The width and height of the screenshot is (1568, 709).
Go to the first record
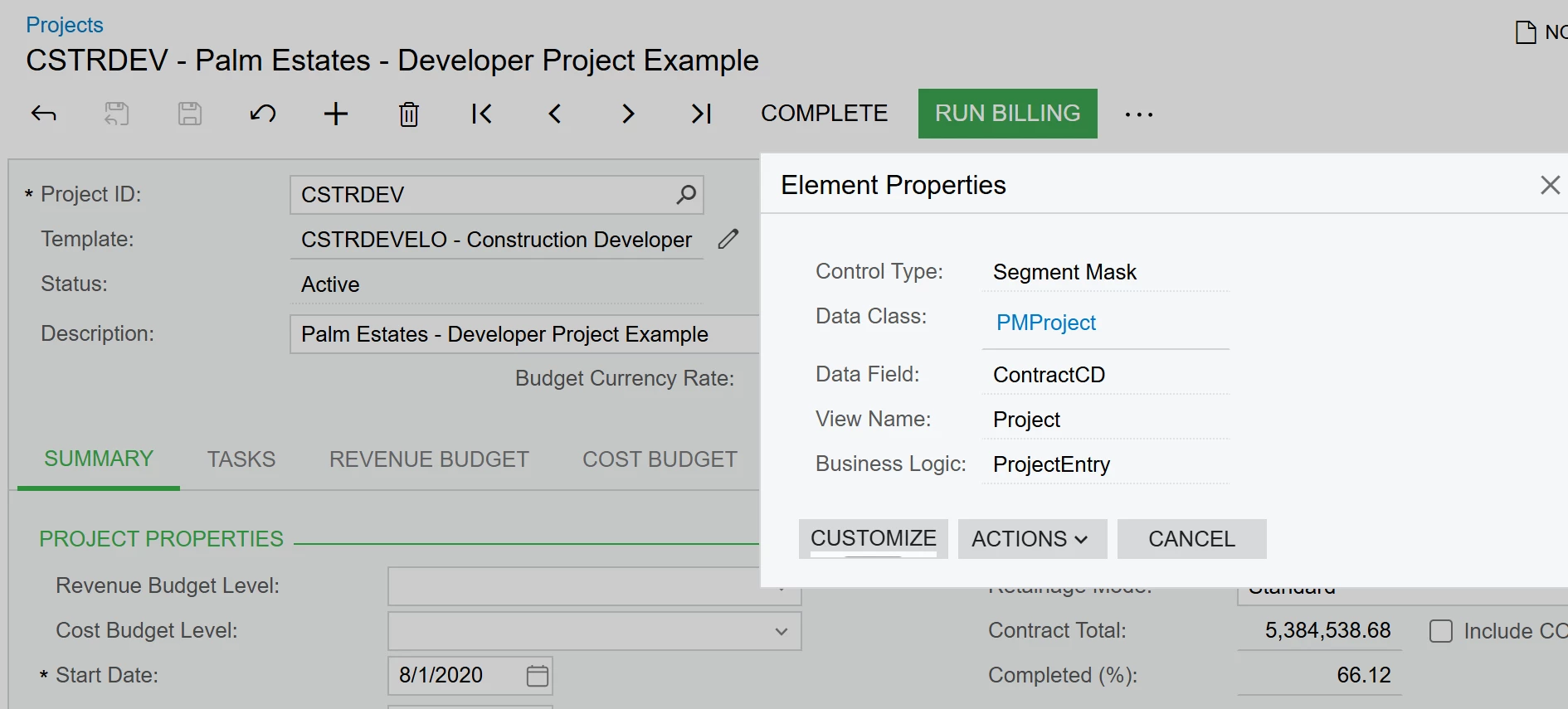pyautogui.click(x=482, y=114)
